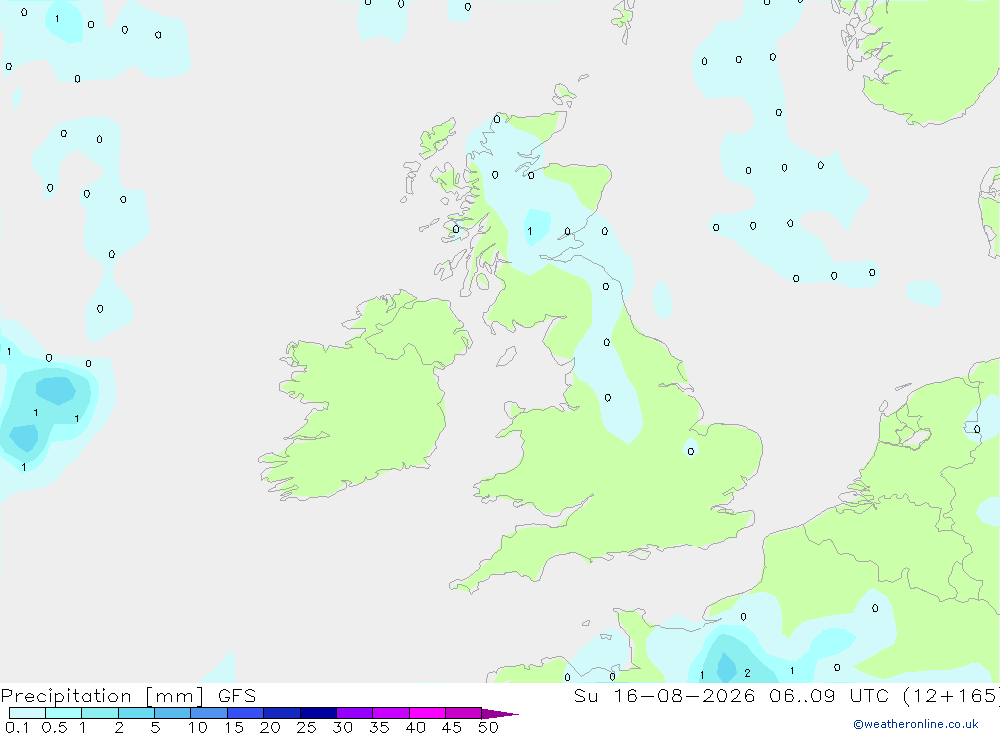Select the 40–45 mm magenta legend swatch
The width and height of the screenshot is (1000, 733).
[427, 713]
